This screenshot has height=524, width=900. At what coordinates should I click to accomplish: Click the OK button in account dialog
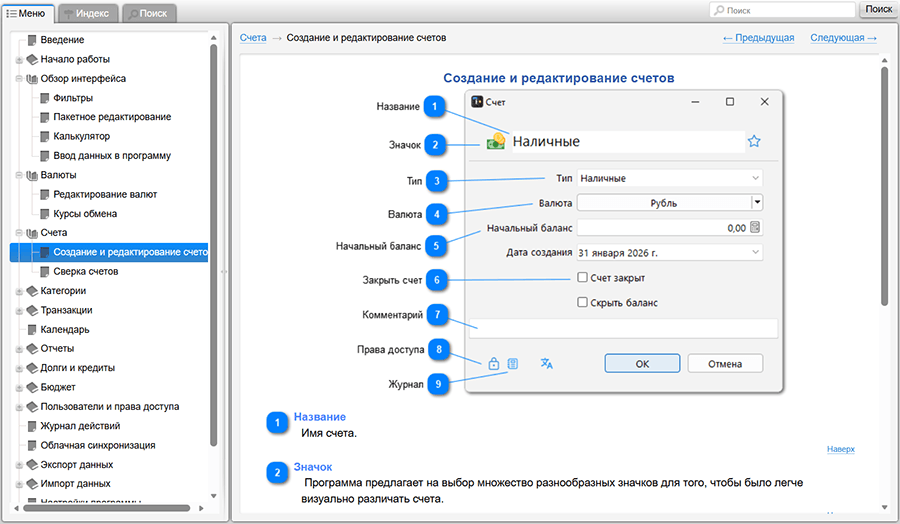point(642,363)
